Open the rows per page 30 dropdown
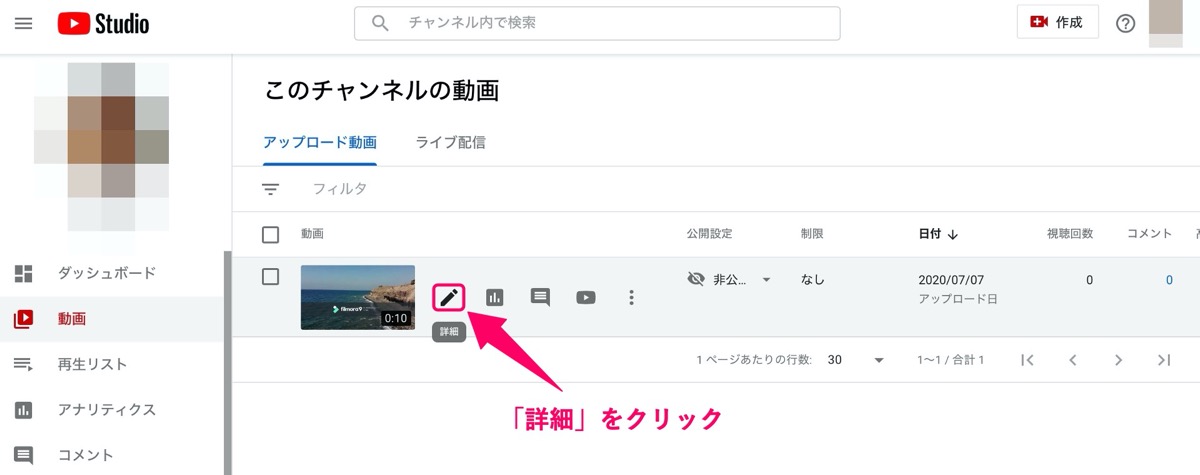Viewport: 1200px width, 475px height. tap(857, 360)
